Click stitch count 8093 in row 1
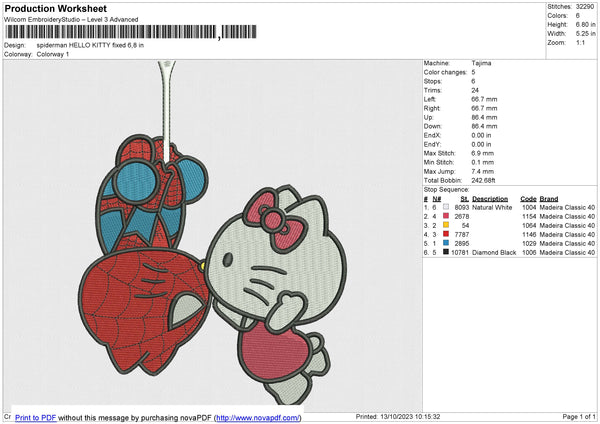 point(461,207)
